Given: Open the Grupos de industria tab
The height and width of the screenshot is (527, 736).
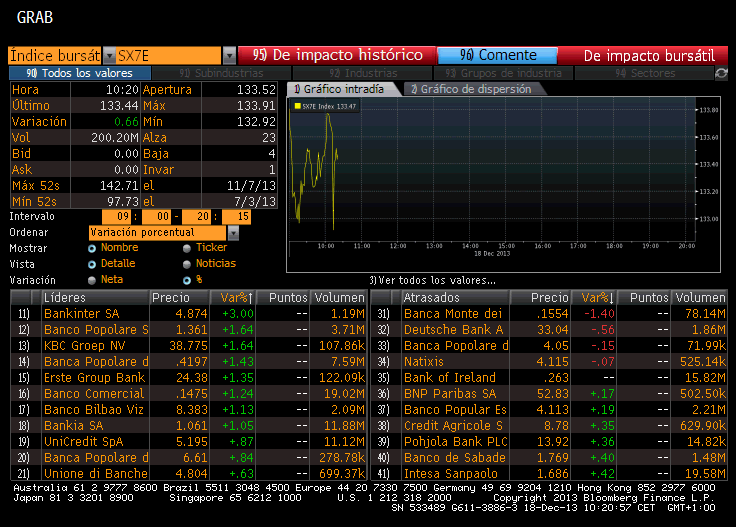Looking at the screenshot, I should [x=503, y=73].
